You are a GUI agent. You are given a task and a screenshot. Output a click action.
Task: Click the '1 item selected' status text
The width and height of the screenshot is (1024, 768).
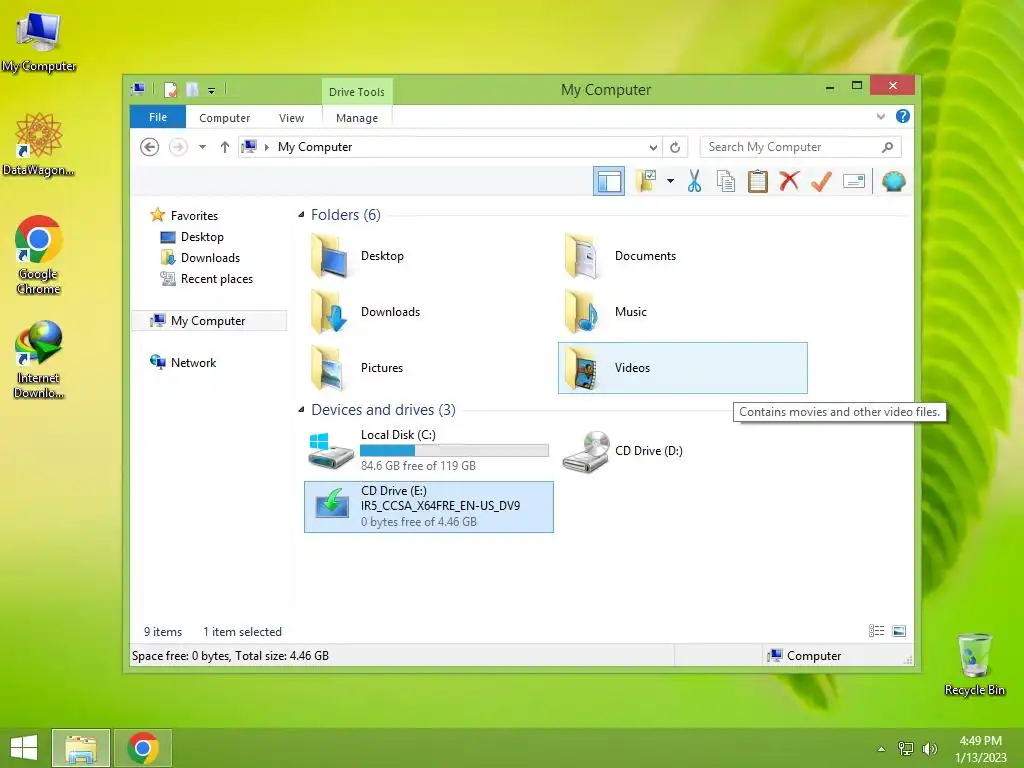(x=242, y=632)
